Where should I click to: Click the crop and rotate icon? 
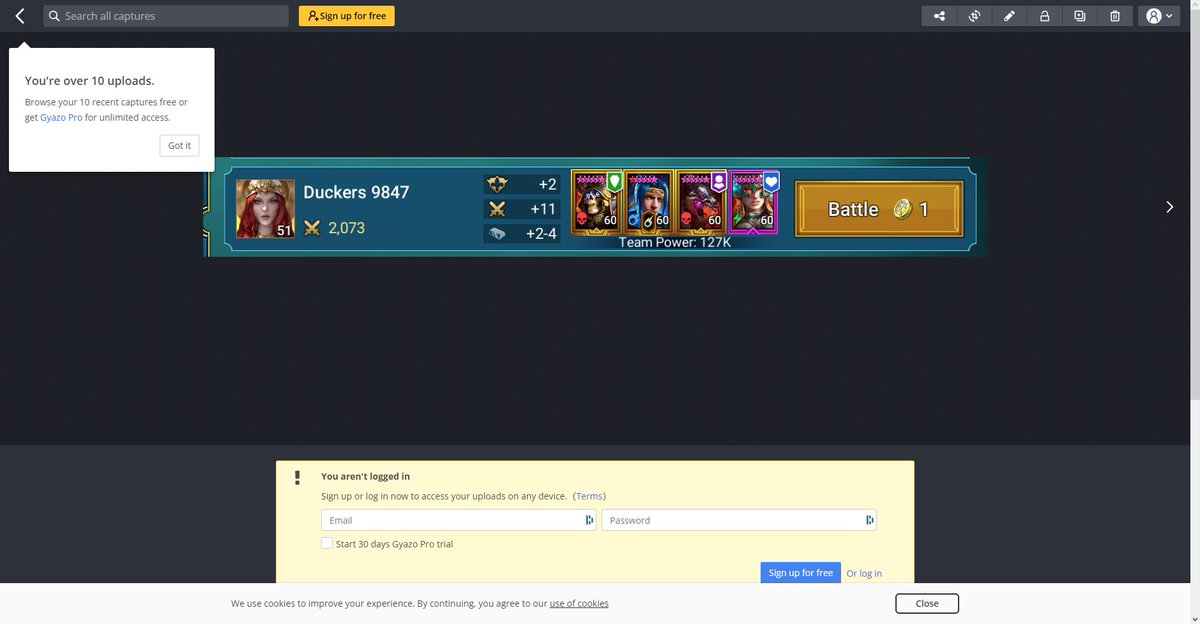(974, 16)
